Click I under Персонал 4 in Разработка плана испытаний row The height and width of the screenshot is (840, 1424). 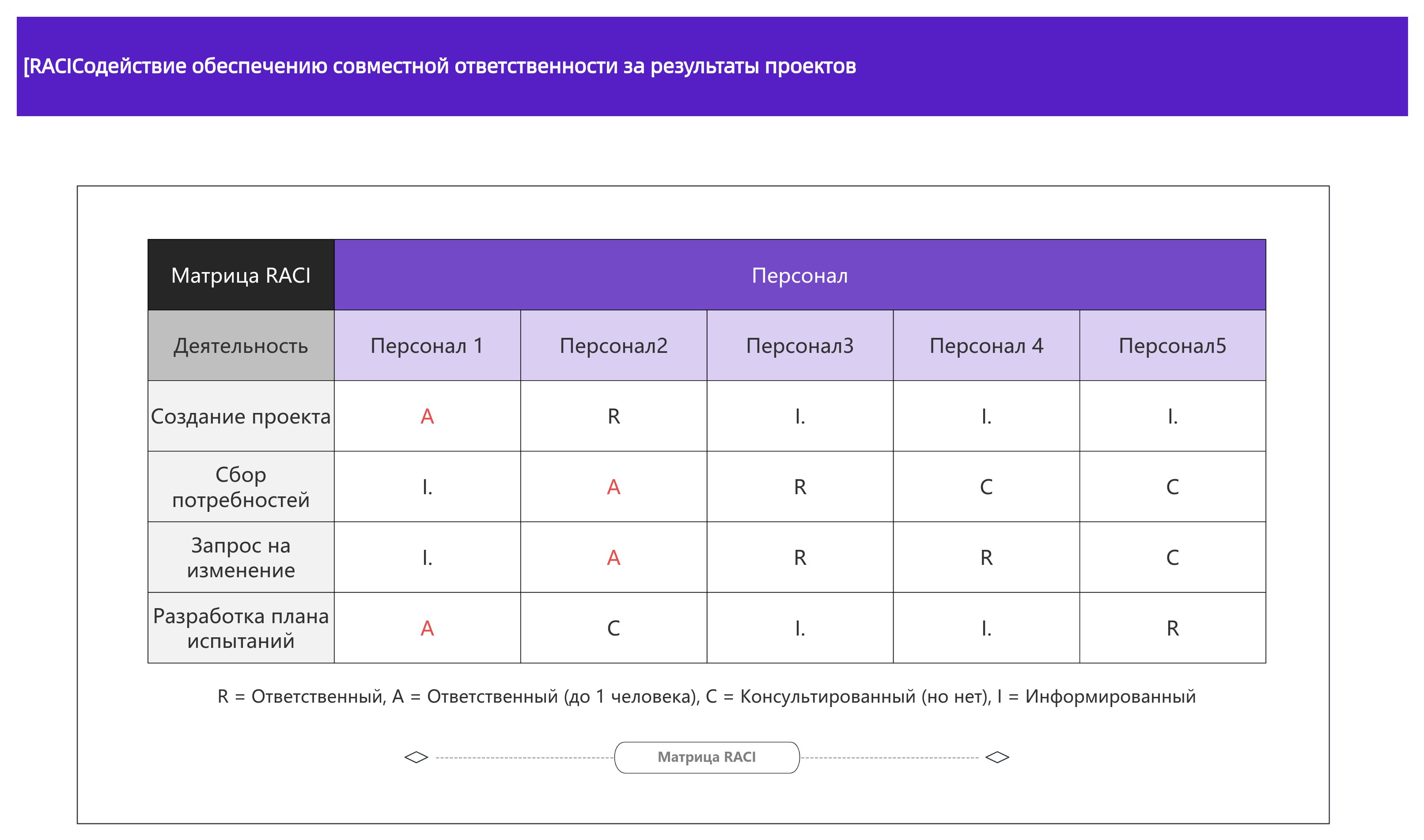click(x=986, y=628)
